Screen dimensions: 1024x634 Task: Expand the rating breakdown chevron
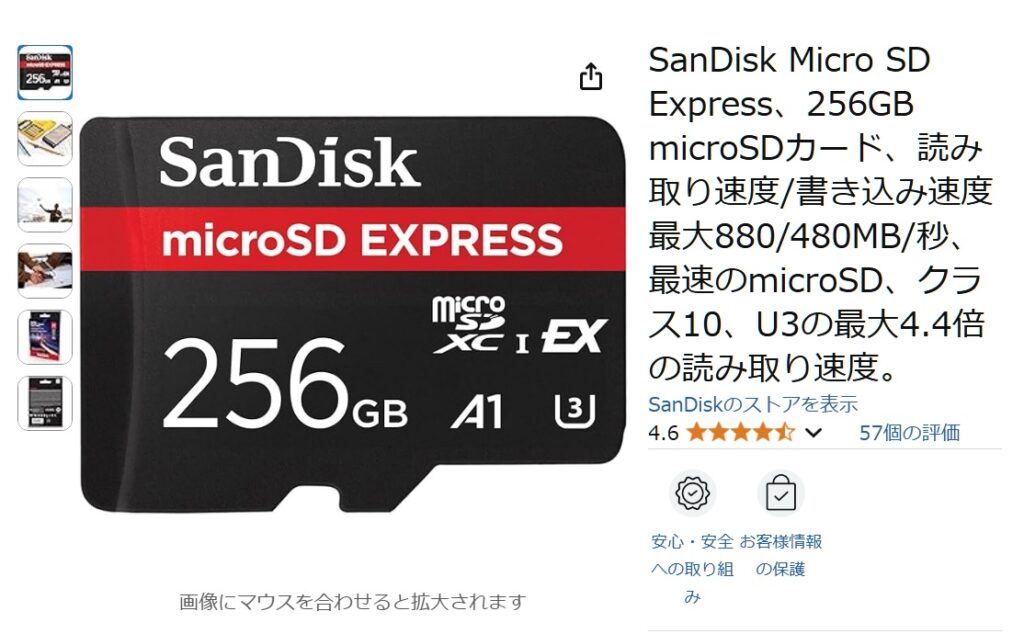click(x=813, y=432)
